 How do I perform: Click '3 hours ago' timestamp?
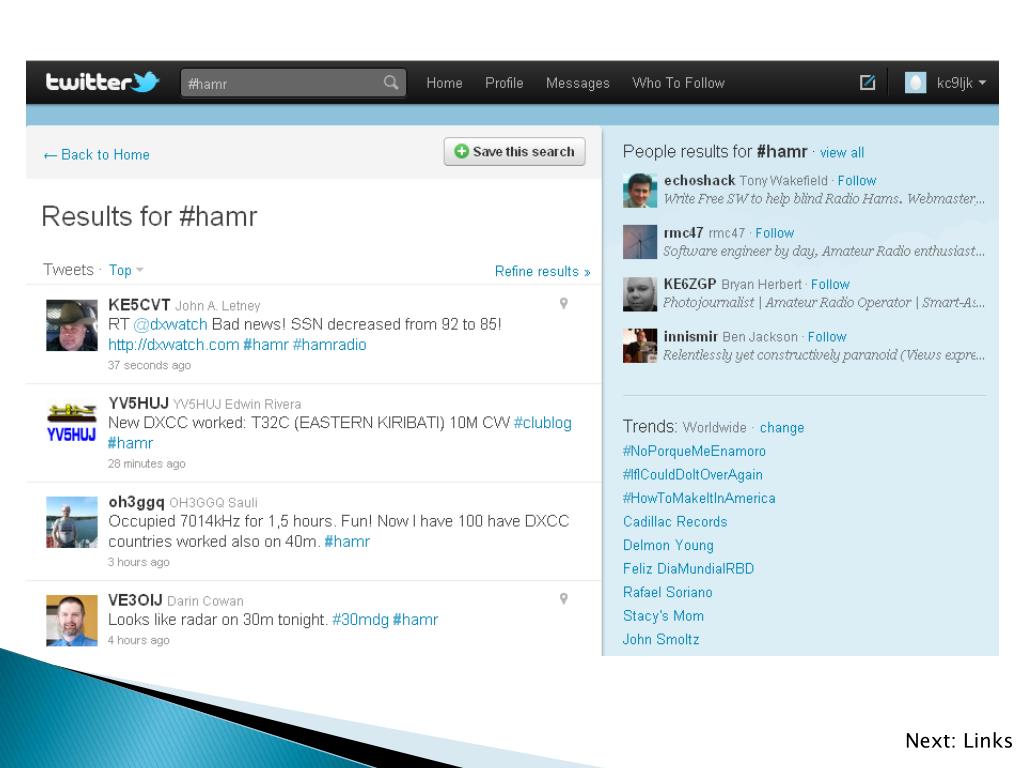[x=138, y=562]
